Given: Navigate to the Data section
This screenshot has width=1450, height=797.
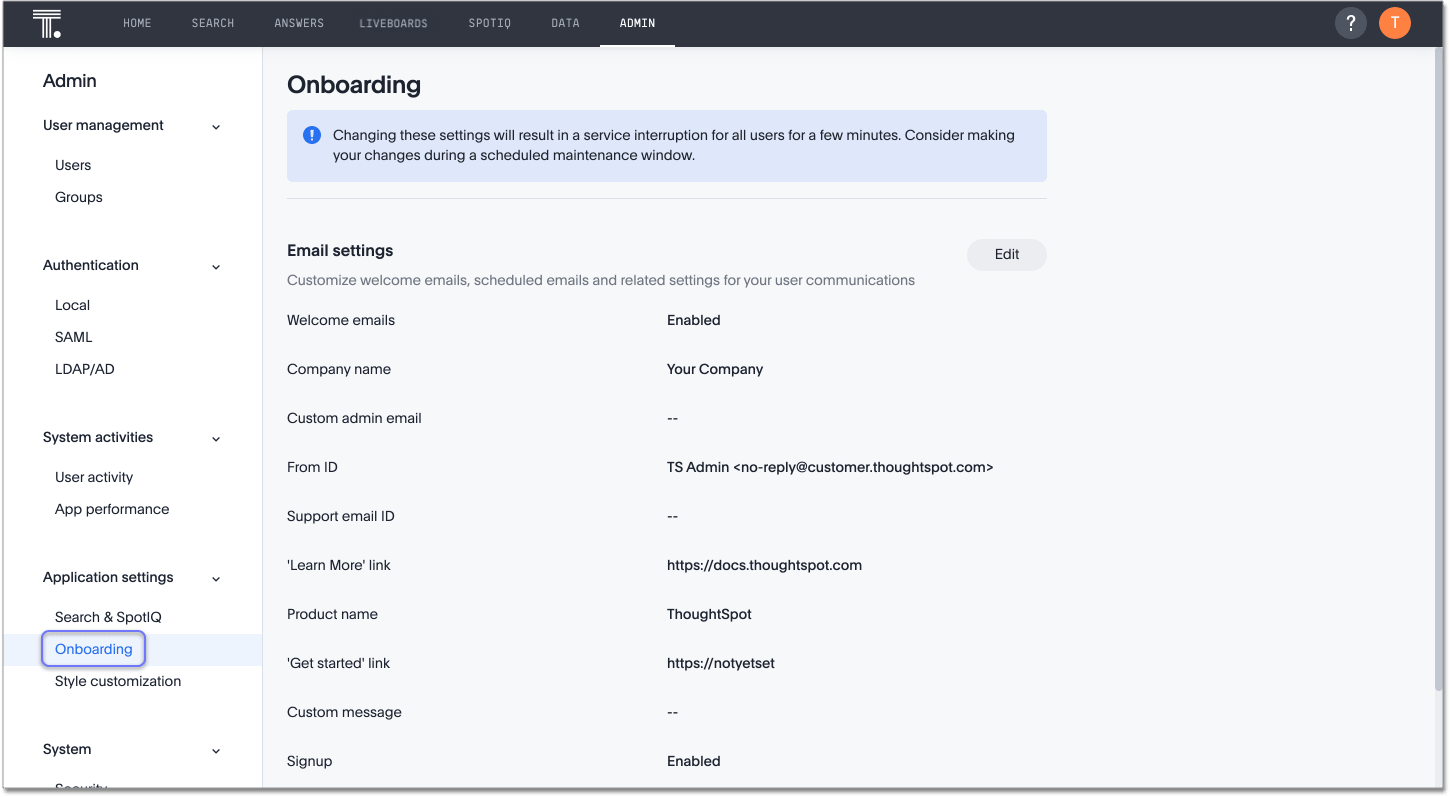Looking at the screenshot, I should point(565,22).
